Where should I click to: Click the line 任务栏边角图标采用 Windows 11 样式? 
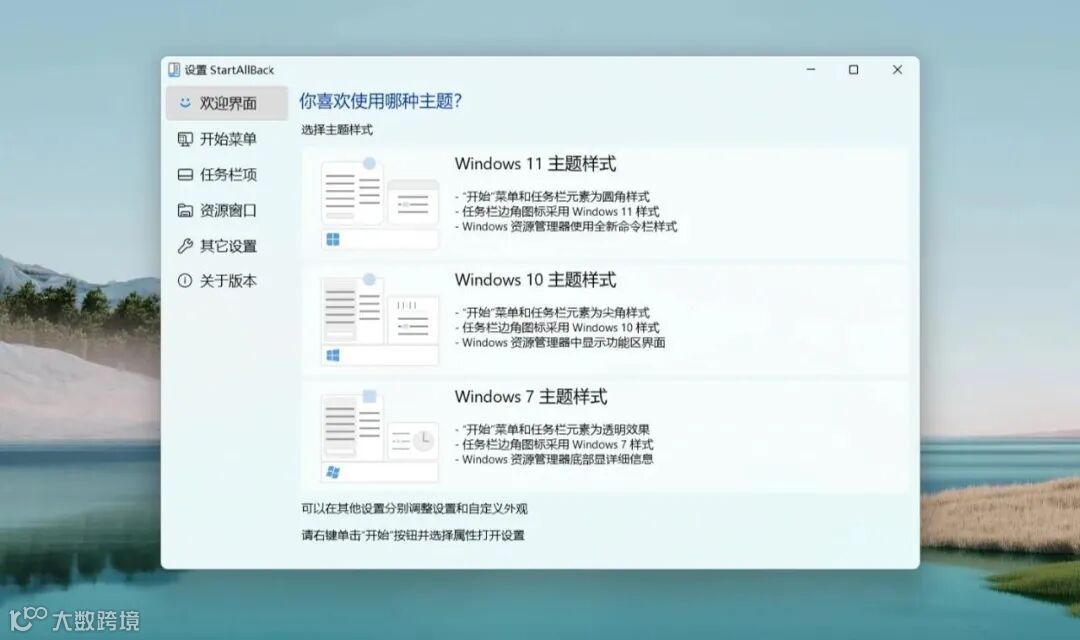pos(557,211)
